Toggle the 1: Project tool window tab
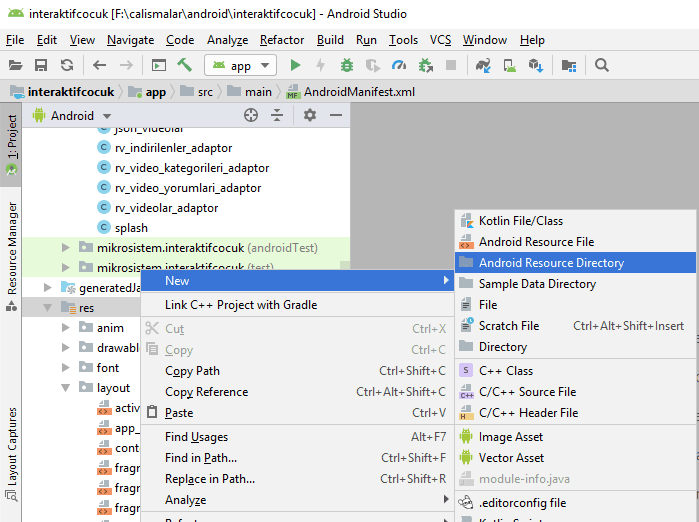699x522 pixels. (12, 144)
